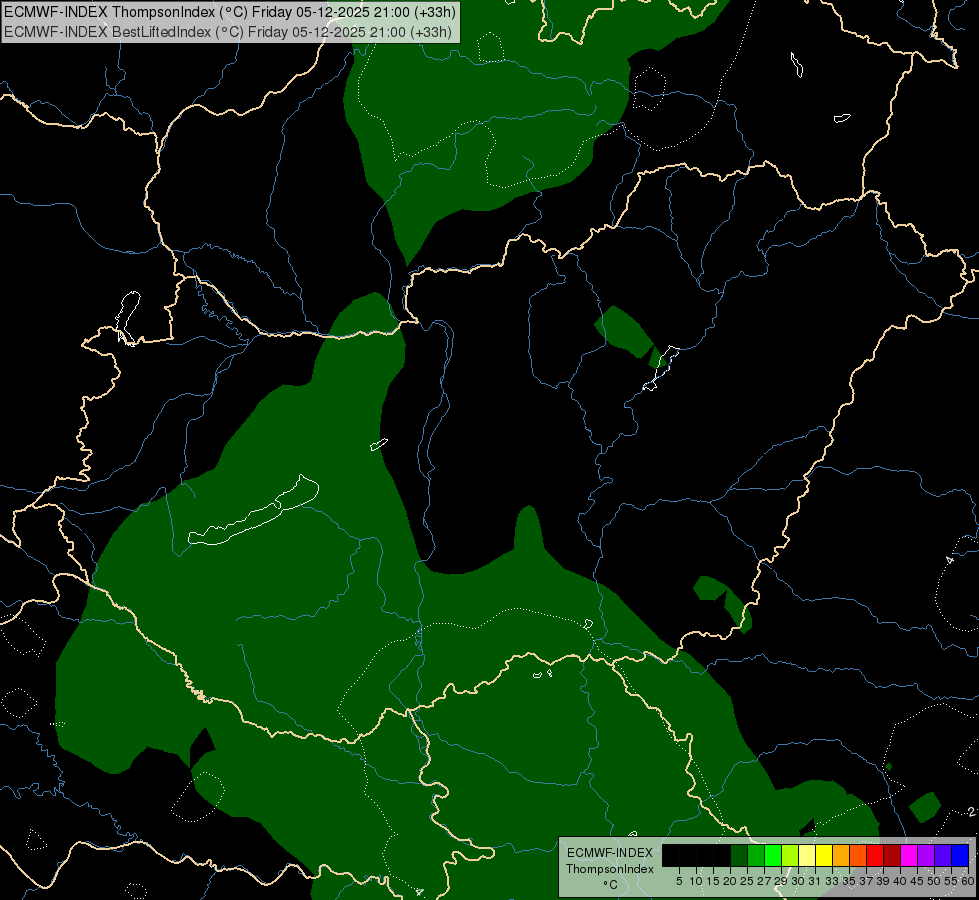Select the dark green 20-25 legend swatch
Screen dimensions: 979x900
tap(739, 855)
